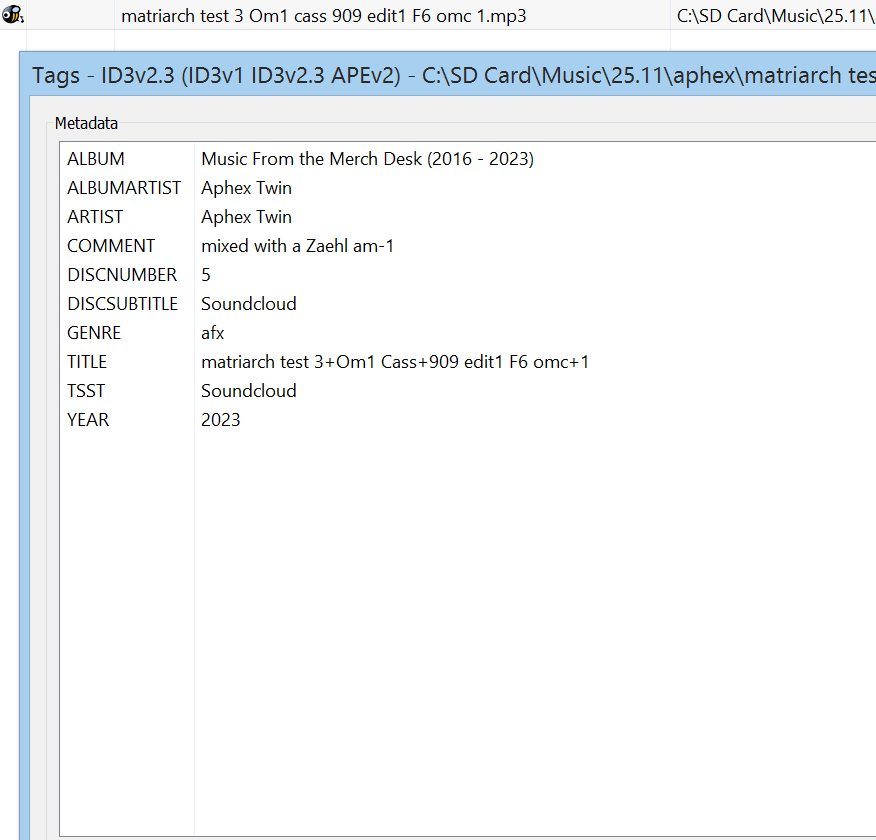Image resolution: width=876 pixels, height=840 pixels.
Task: Select the COMMENT field name
Action: coord(111,246)
